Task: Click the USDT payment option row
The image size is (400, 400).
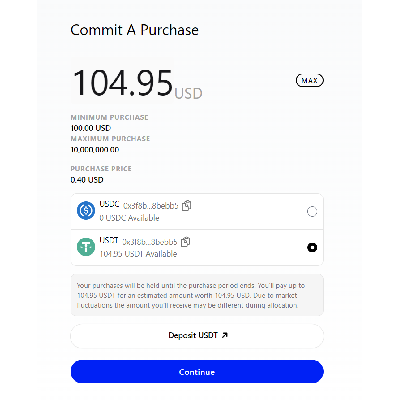Action: click(197, 248)
